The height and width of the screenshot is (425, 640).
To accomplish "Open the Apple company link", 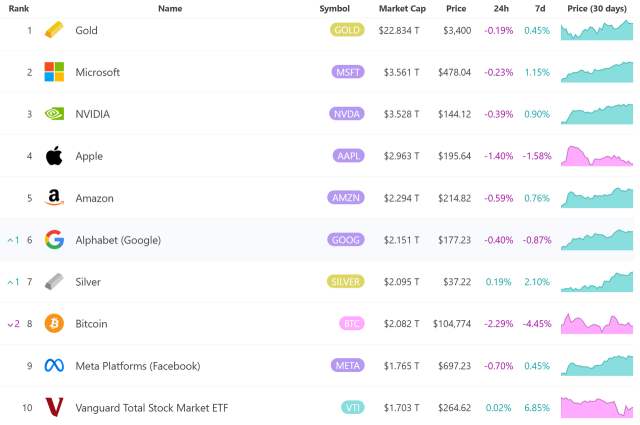I will click(x=89, y=156).
